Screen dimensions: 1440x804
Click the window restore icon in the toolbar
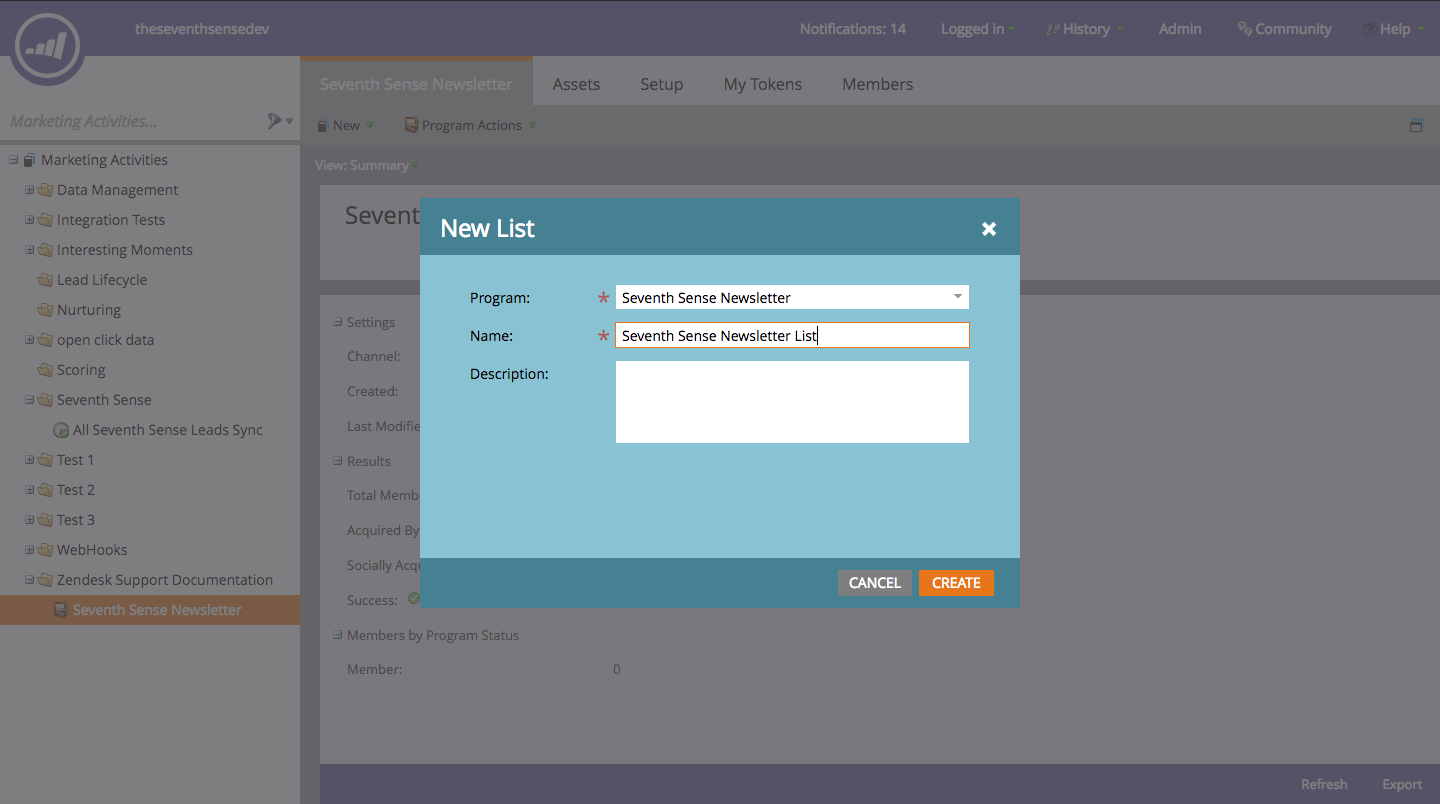[1416, 126]
